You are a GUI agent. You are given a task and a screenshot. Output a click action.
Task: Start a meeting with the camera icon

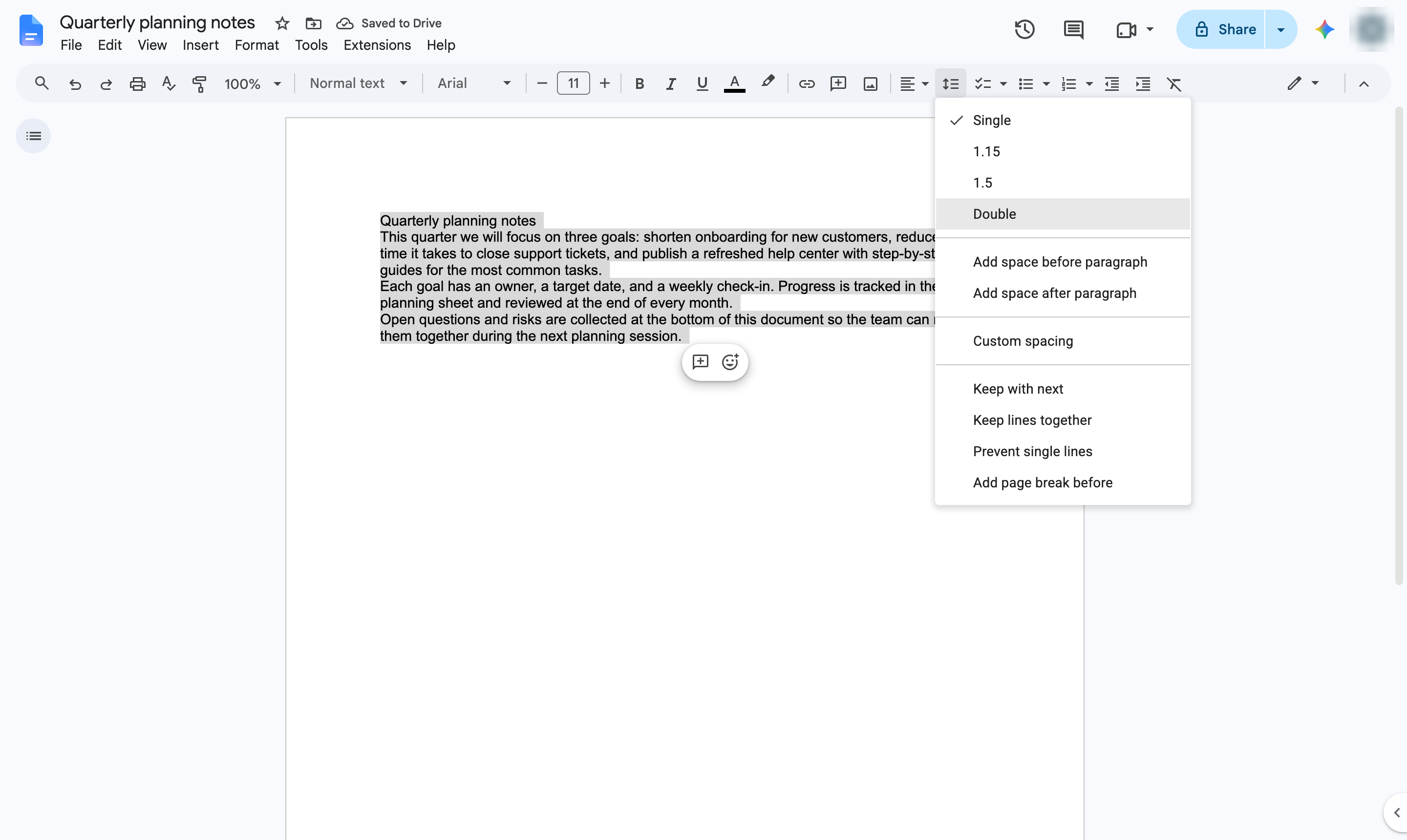tap(1126, 29)
